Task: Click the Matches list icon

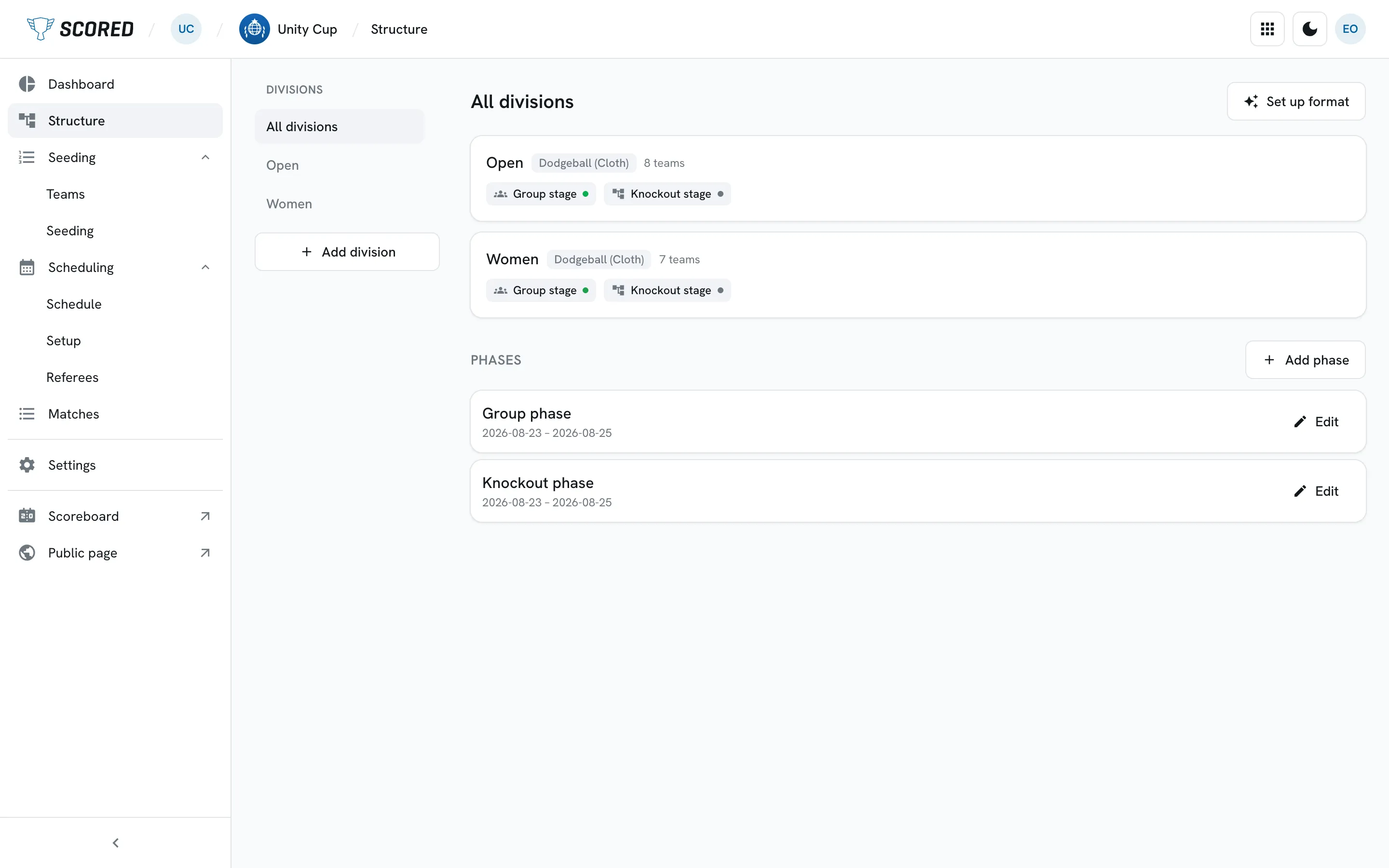Action: [27, 414]
